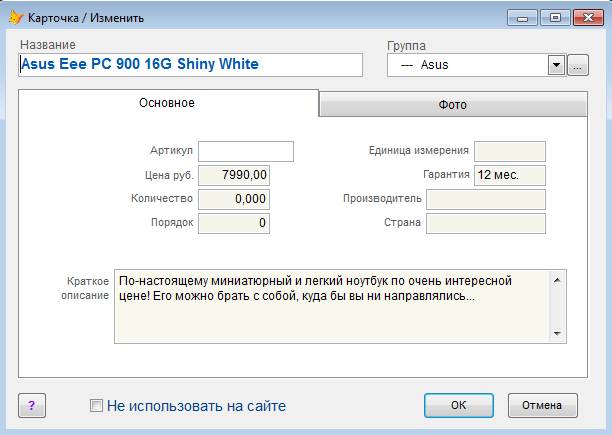Click the Цена руб. field showing 7990,00
This screenshot has height=435, width=612.
(x=234, y=175)
